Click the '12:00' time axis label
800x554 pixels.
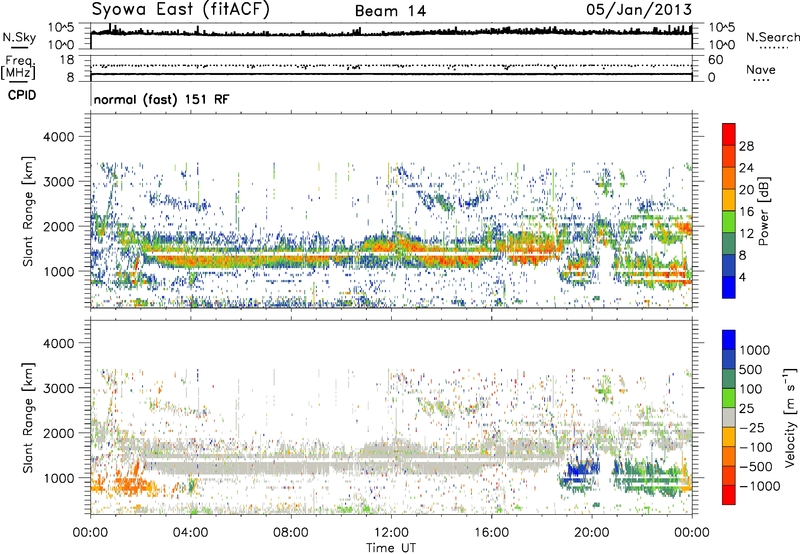[391, 533]
